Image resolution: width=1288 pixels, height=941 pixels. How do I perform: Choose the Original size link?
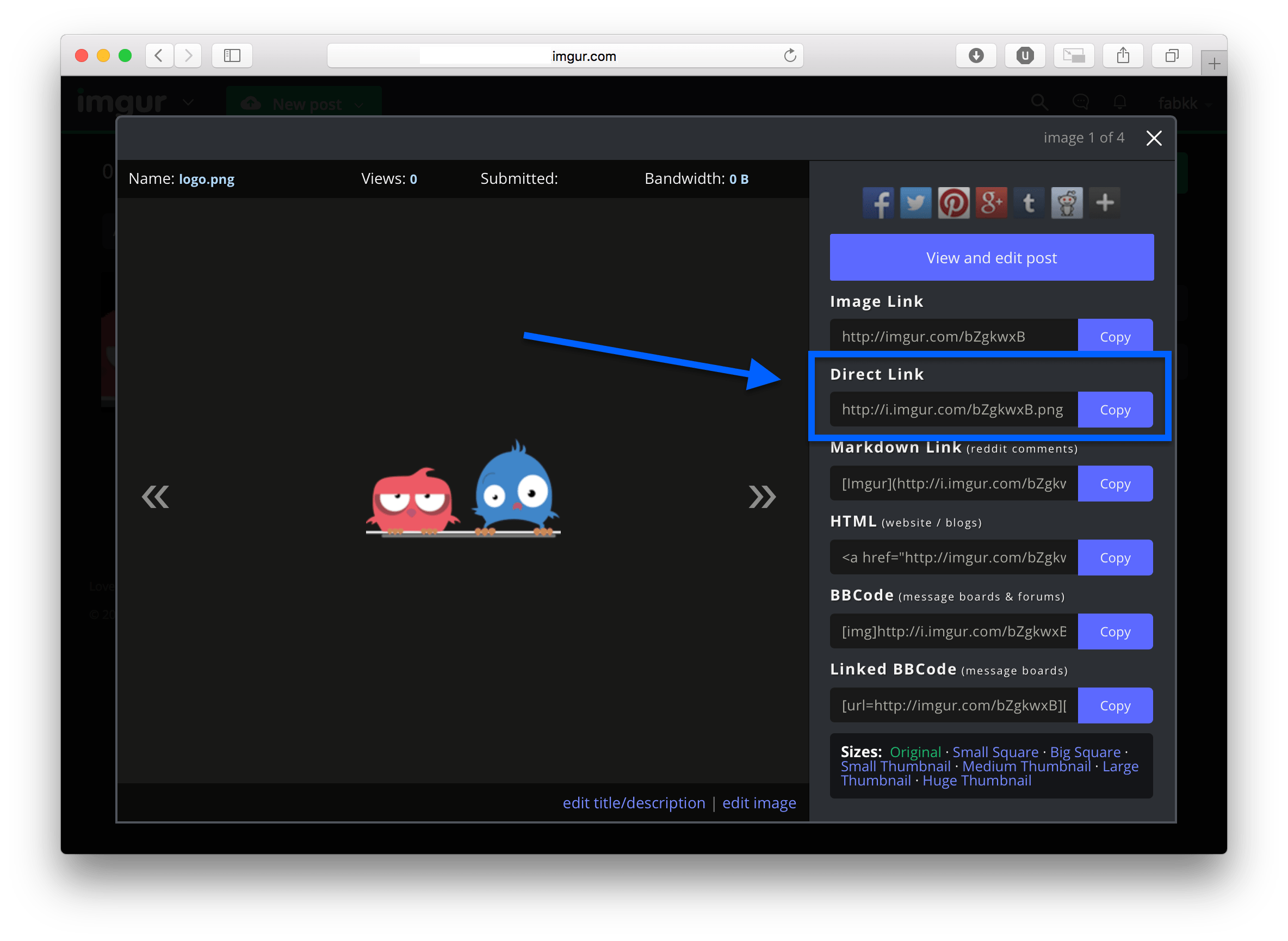tap(915, 752)
